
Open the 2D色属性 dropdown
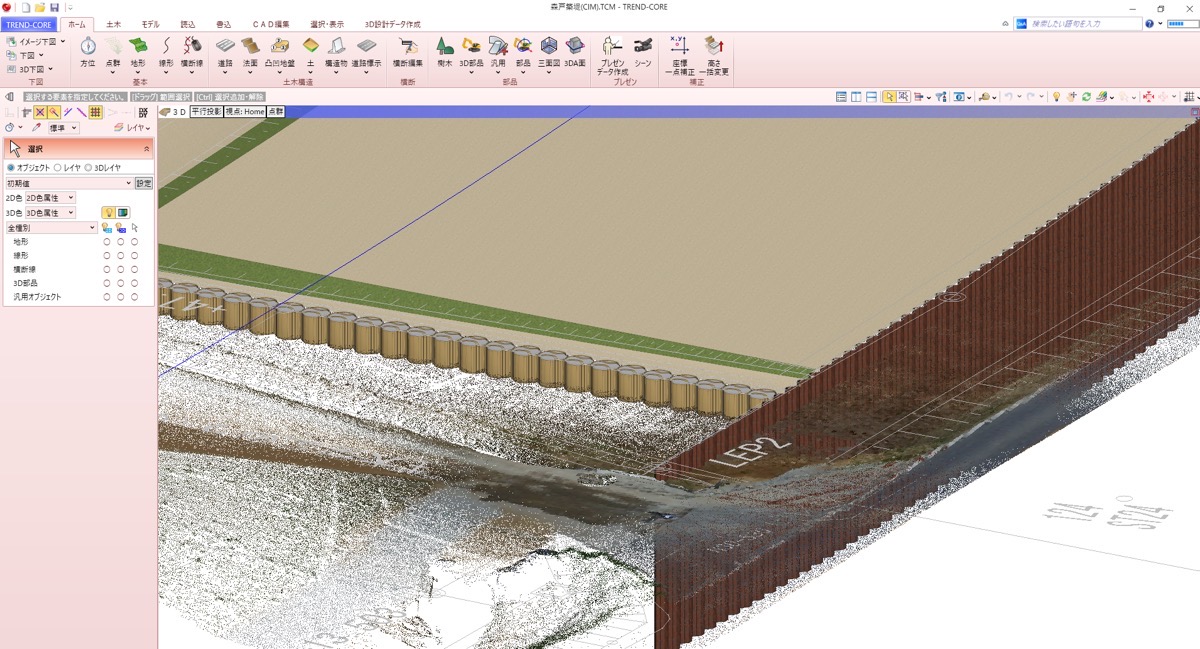tap(50, 198)
